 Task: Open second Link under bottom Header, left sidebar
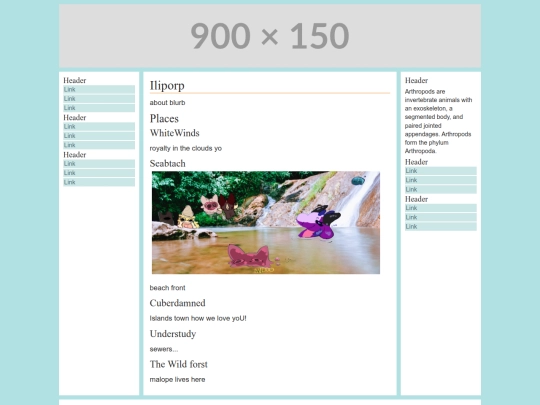[x=99, y=173]
